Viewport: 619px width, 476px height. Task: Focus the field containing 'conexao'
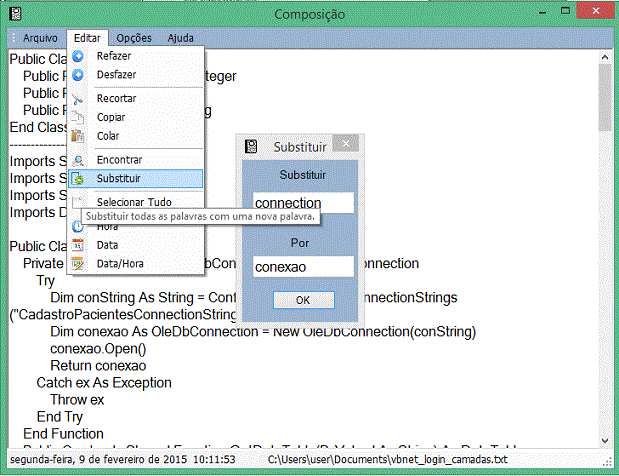(303, 267)
